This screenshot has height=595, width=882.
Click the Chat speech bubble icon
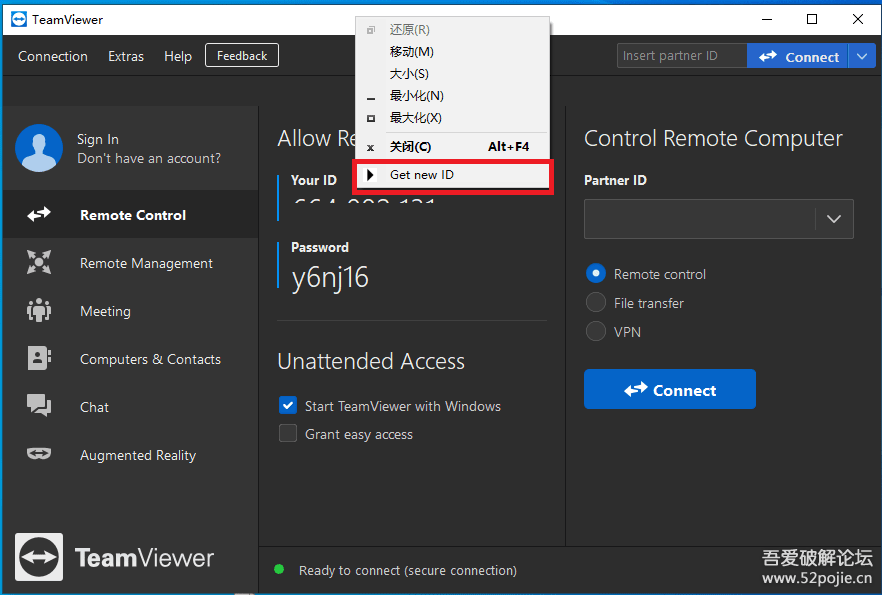(x=39, y=406)
